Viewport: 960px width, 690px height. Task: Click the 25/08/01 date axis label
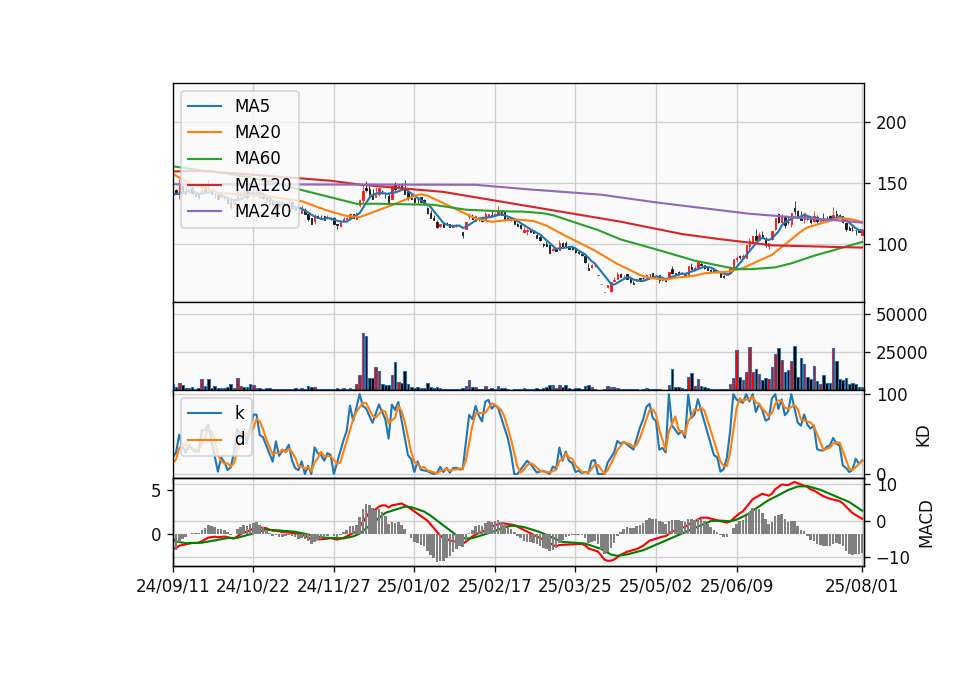(x=861, y=586)
